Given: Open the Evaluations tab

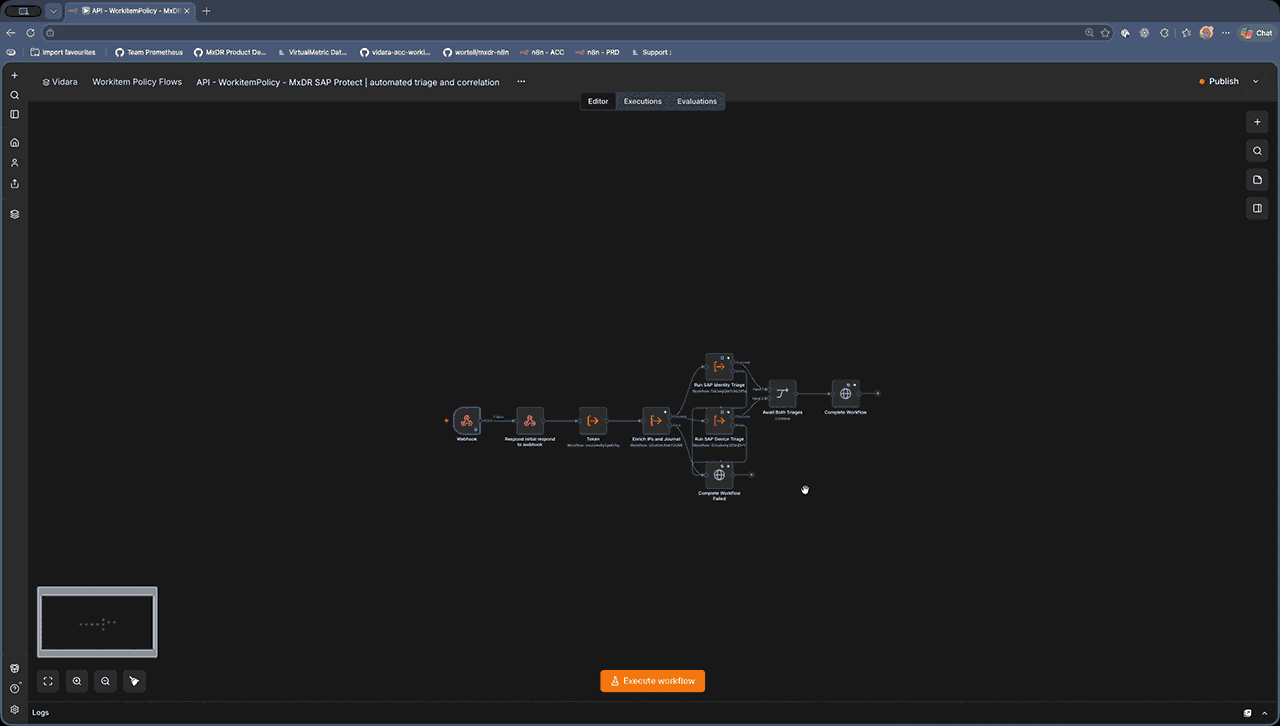Looking at the screenshot, I should pyautogui.click(x=697, y=101).
